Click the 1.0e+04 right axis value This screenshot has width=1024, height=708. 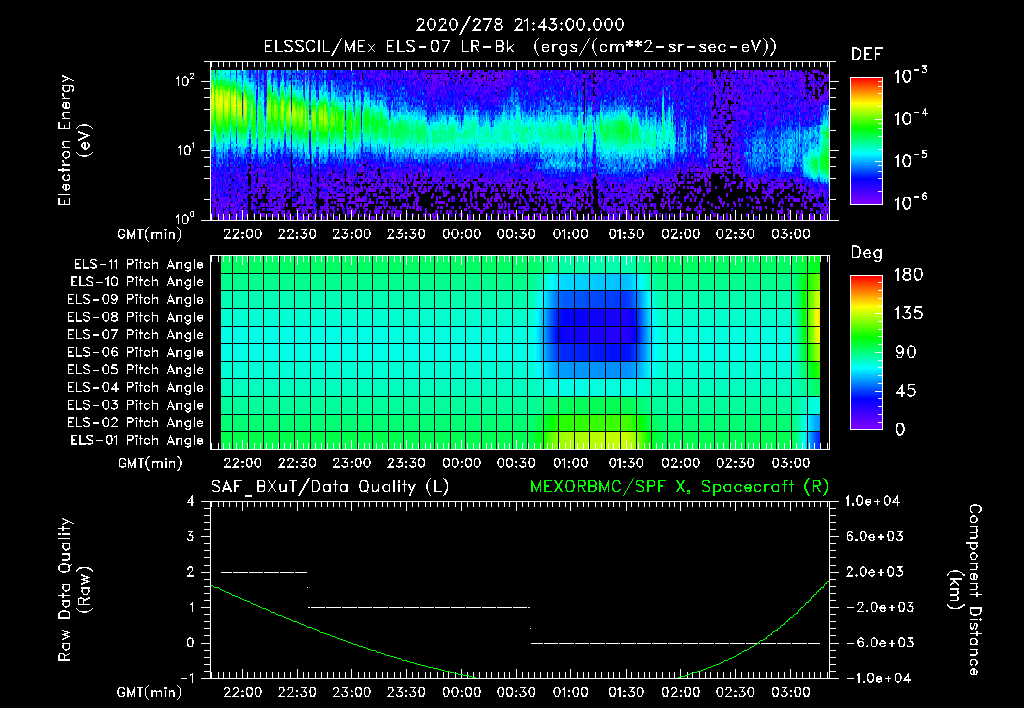tap(872, 502)
